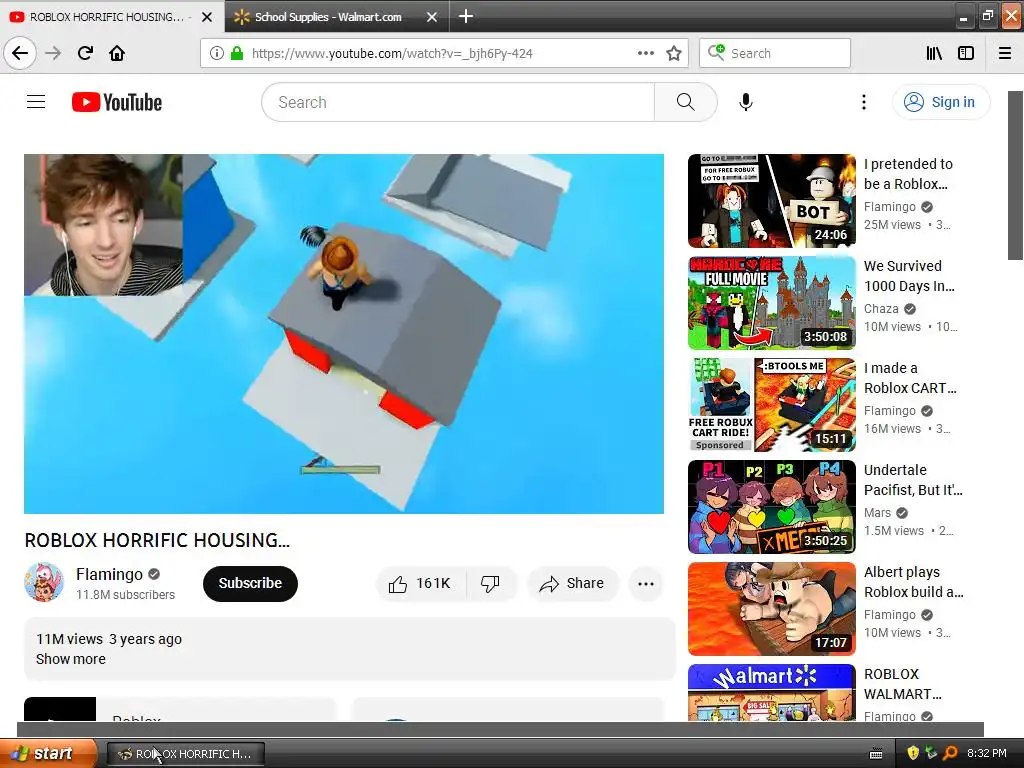The height and width of the screenshot is (768, 1024).
Task: Click in the browser Search box
Action: pos(775,53)
